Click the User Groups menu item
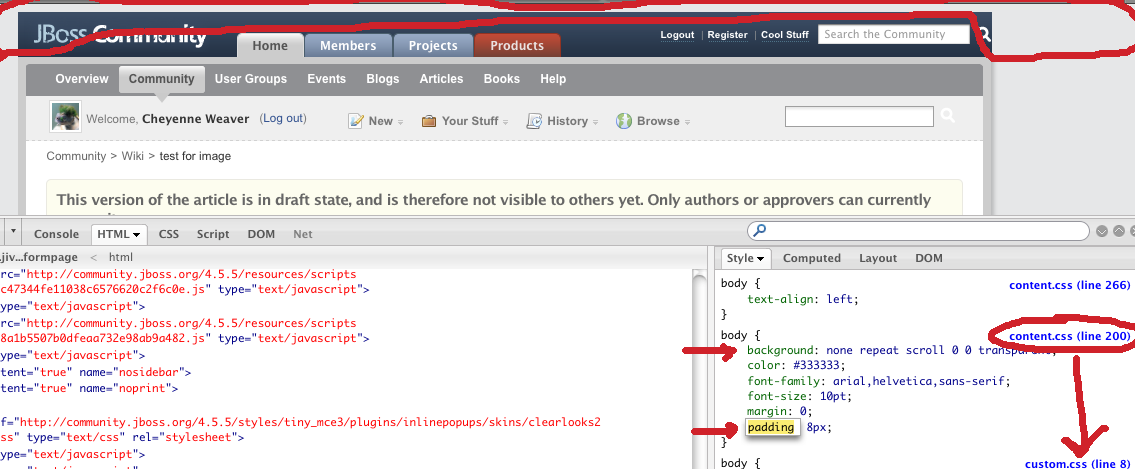1135x469 pixels. coord(250,79)
